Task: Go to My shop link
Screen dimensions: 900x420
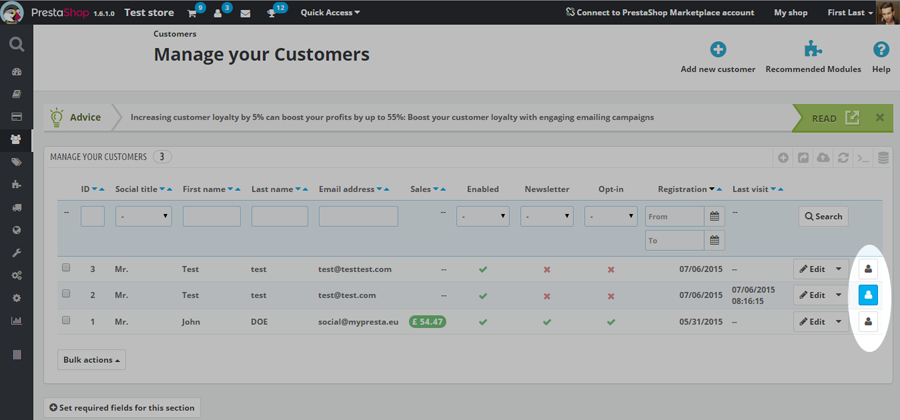Action: point(791,13)
